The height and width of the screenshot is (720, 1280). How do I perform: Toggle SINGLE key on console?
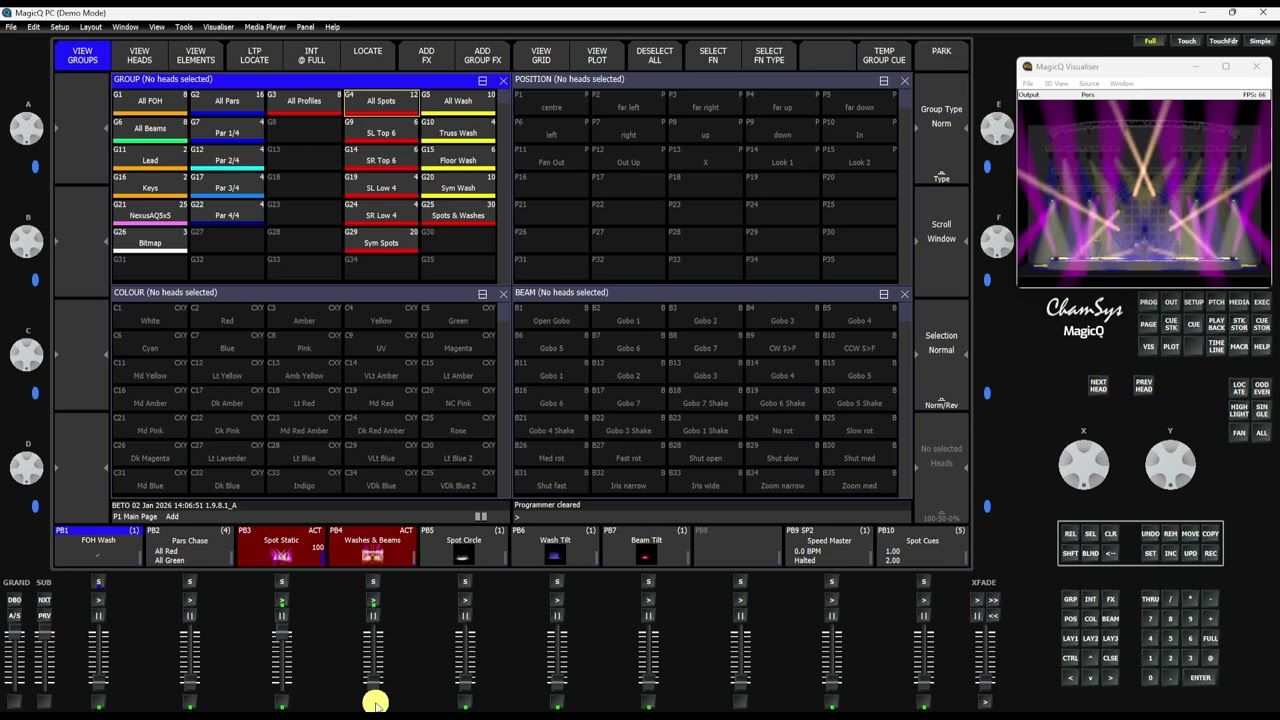(1262, 410)
